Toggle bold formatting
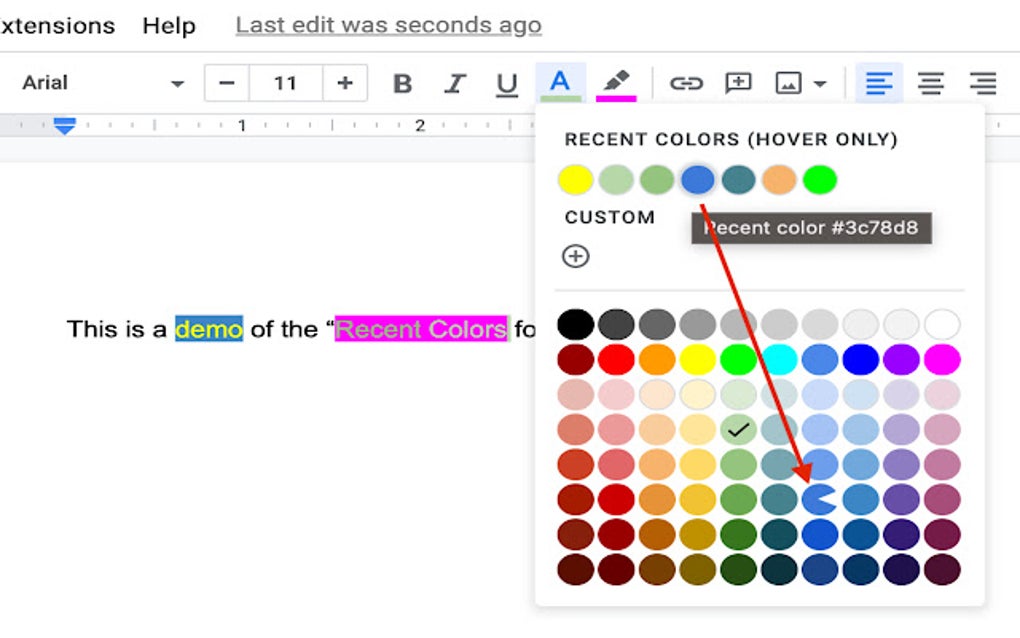The width and height of the screenshot is (1020, 638). [x=402, y=83]
